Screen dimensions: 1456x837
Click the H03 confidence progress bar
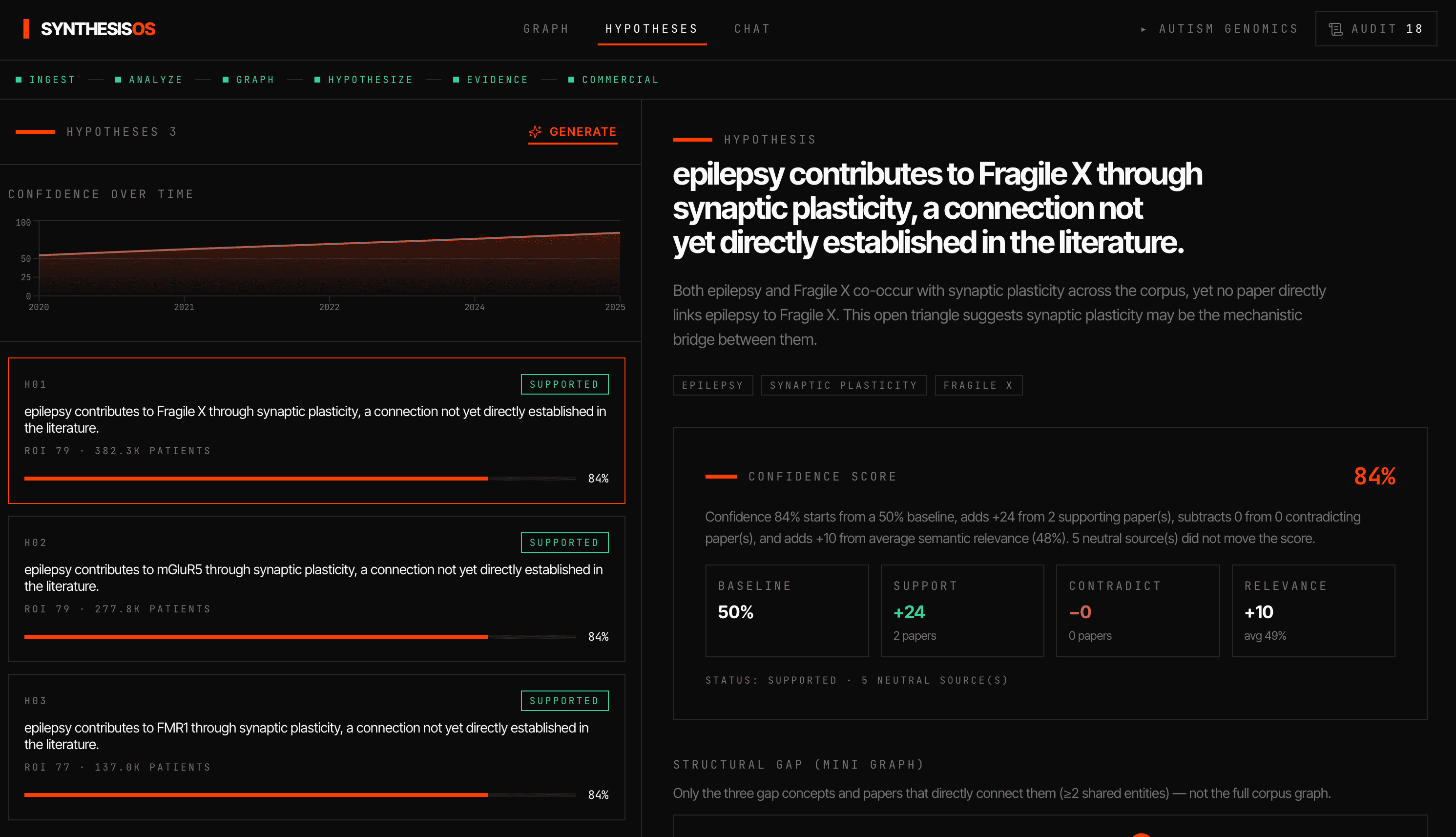pyautogui.click(x=300, y=795)
